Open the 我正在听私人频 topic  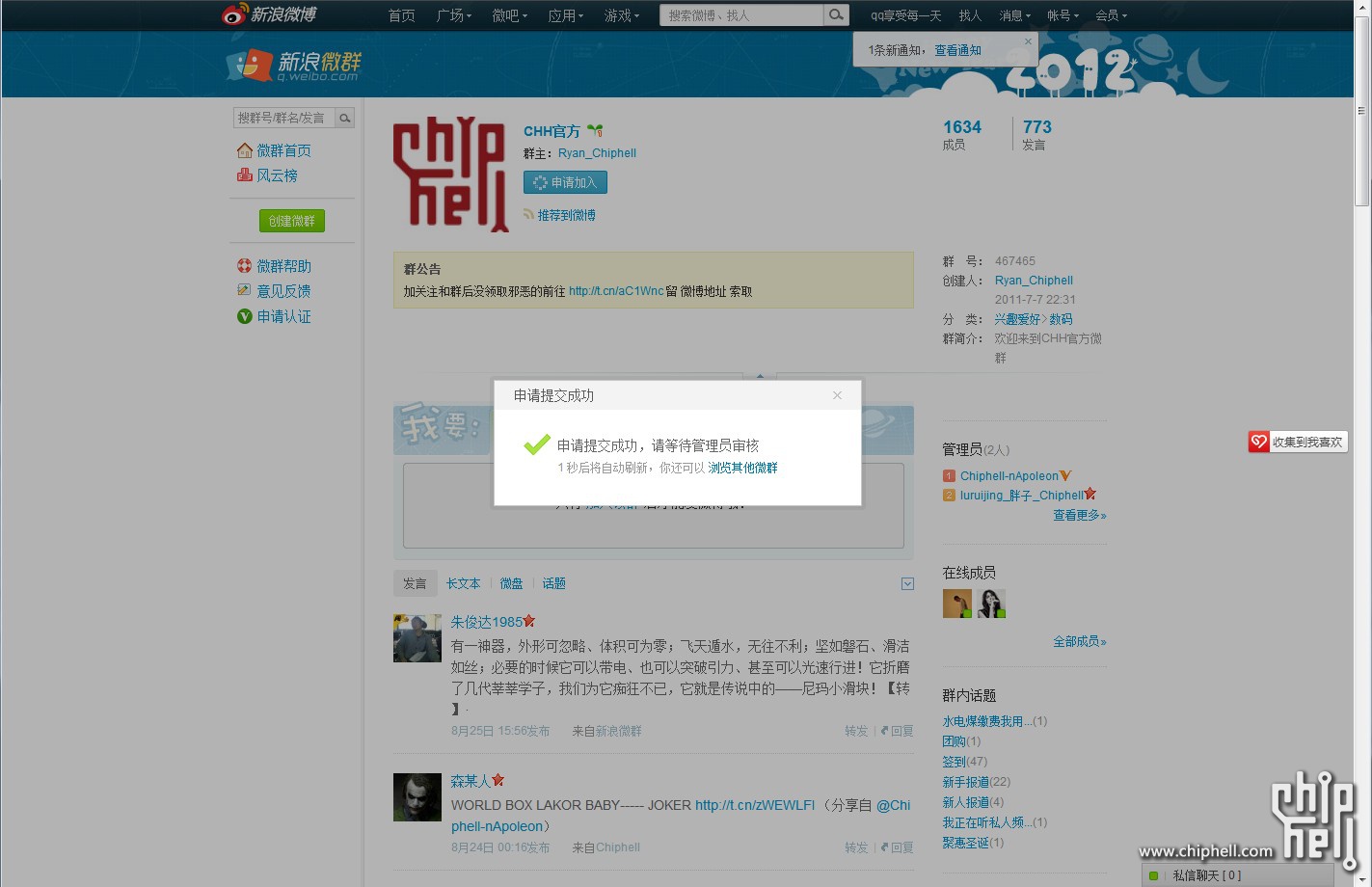click(x=986, y=822)
